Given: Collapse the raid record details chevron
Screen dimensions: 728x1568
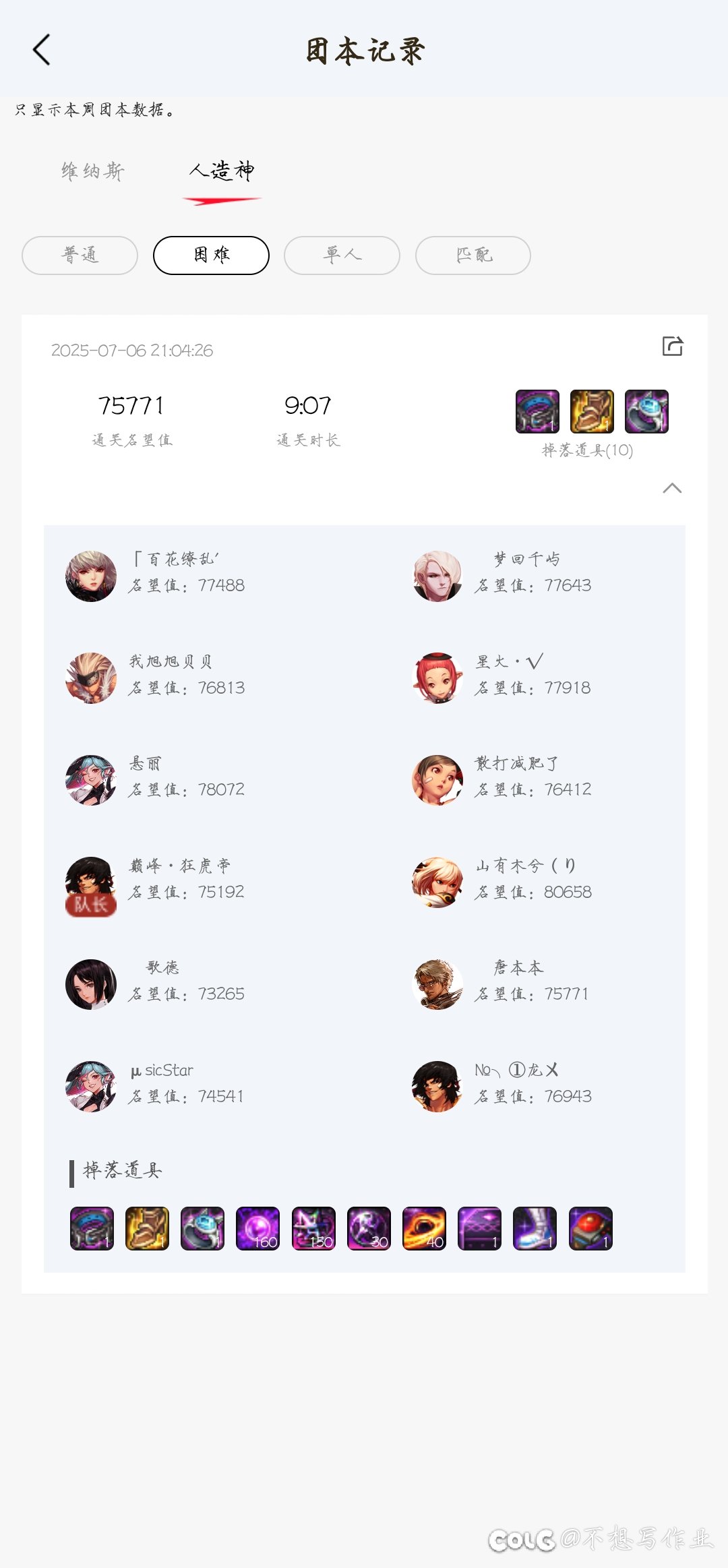Looking at the screenshot, I should click(x=672, y=488).
